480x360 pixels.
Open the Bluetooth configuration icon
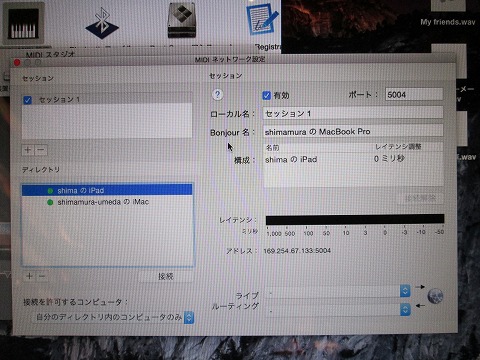click(102, 23)
